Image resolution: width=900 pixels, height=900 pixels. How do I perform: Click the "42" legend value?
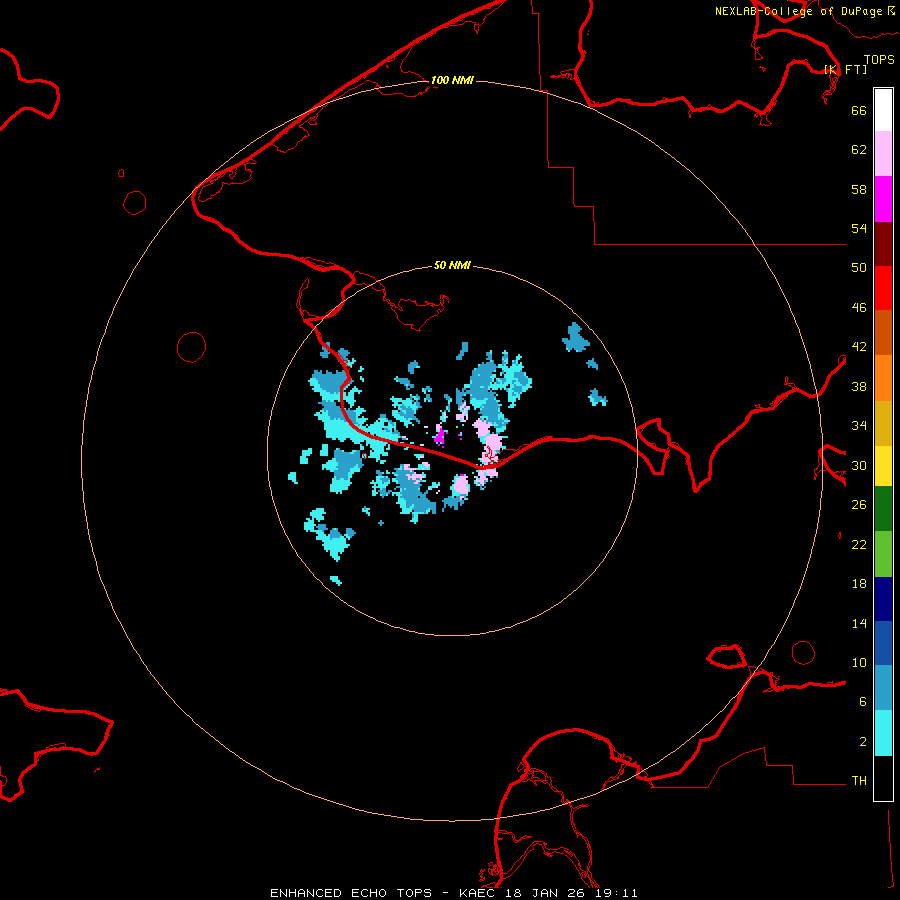tap(859, 347)
